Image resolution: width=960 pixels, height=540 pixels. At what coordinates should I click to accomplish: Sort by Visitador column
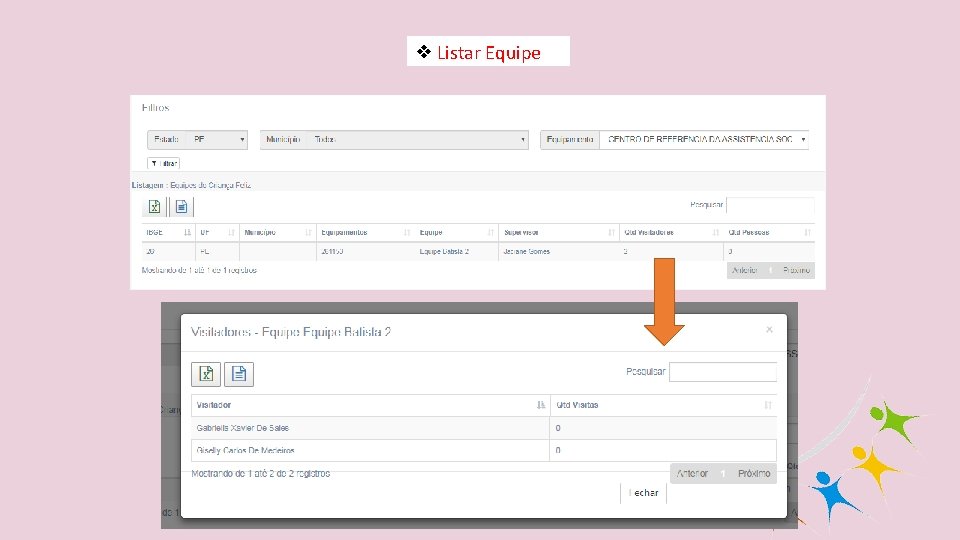click(370, 405)
